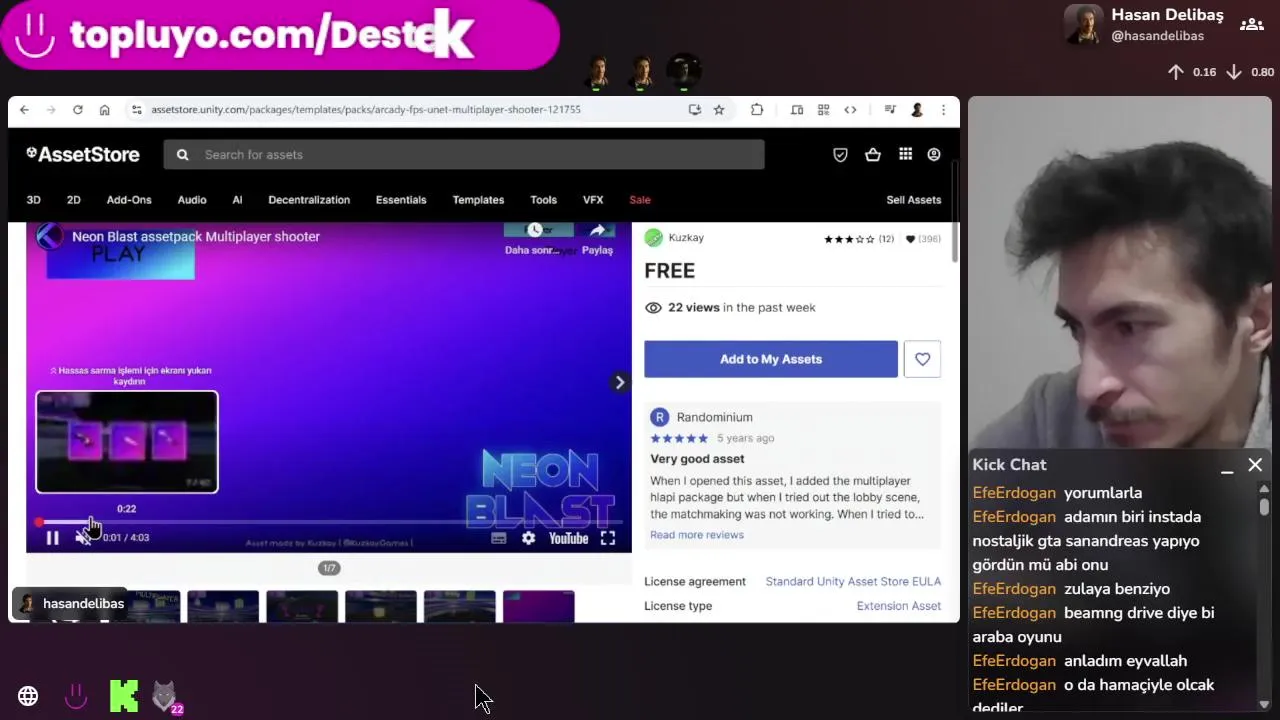The height and width of the screenshot is (720, 1280).
Task: Open the Templates category
Action: tap(478, 200)
